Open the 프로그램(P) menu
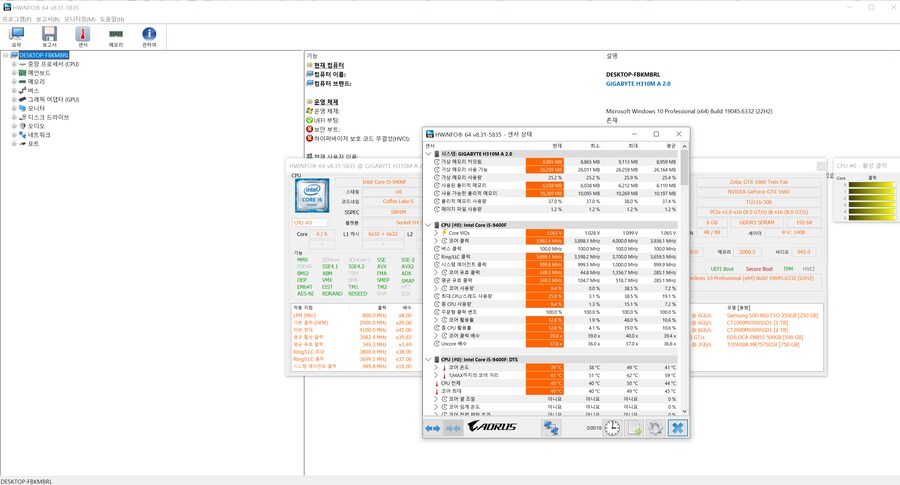This screenshot has width=900, height=485. [x=15, y=19]
